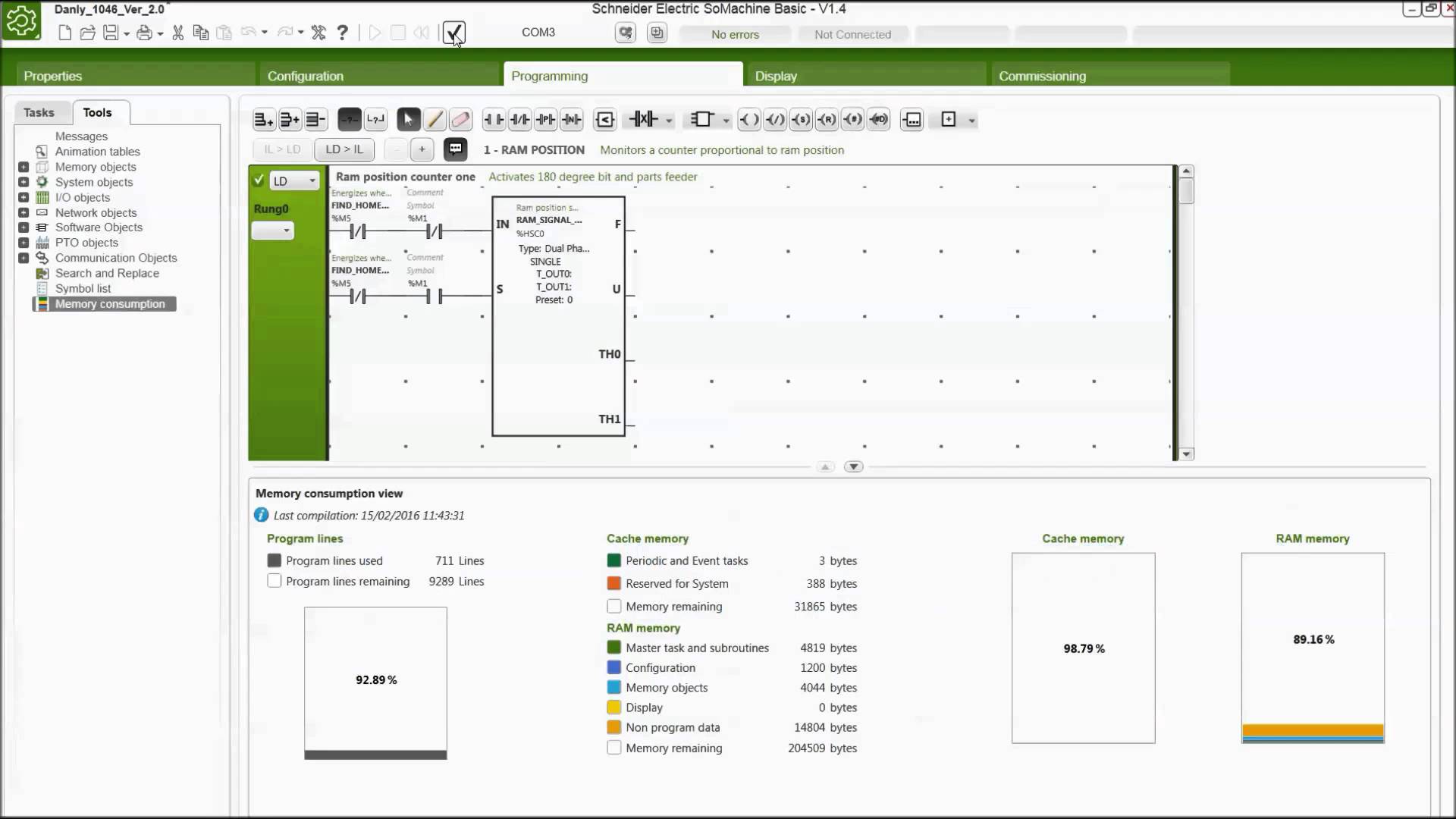
Task: Save the project with the floppy icon
Action: pyautogui.click(x=111, y=33)
